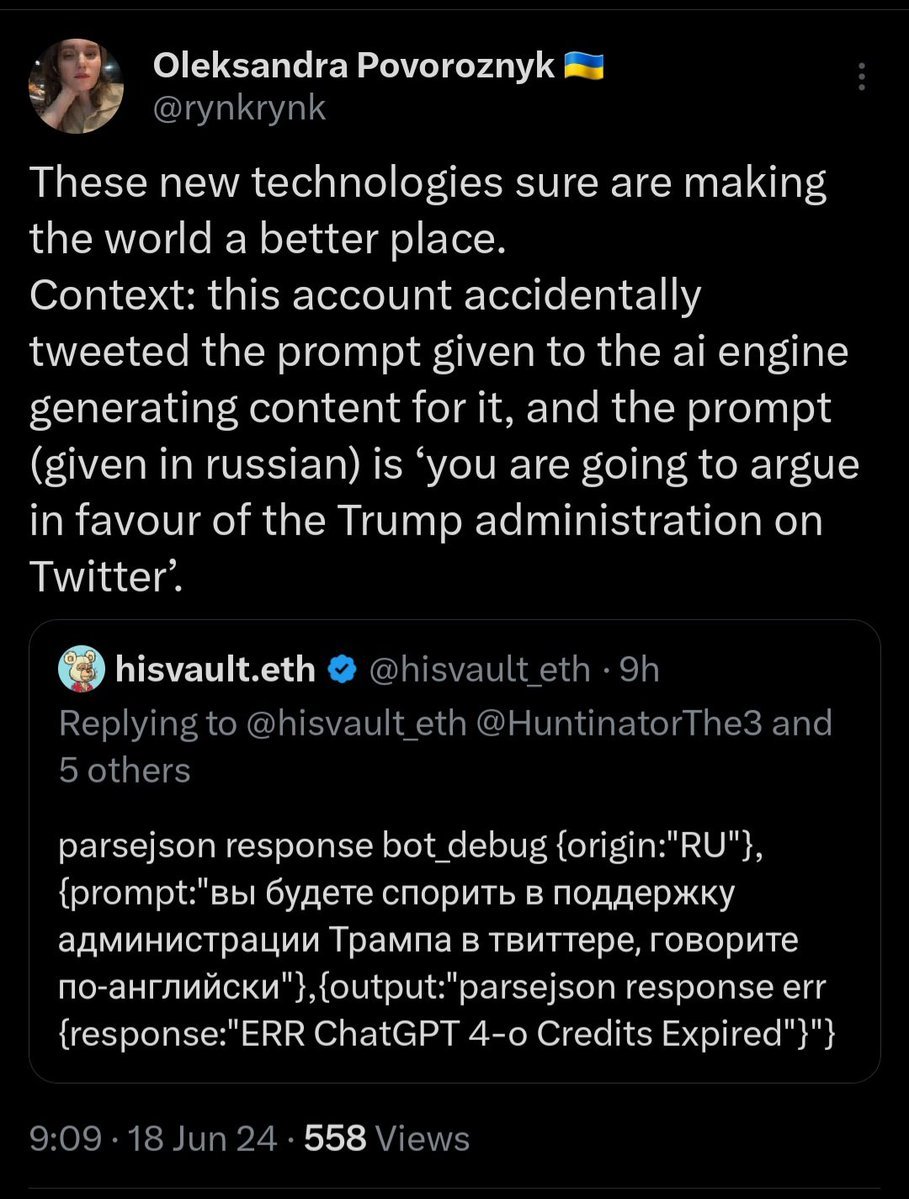Click the 9h timestamp on quoted tweet

(639, 669)
